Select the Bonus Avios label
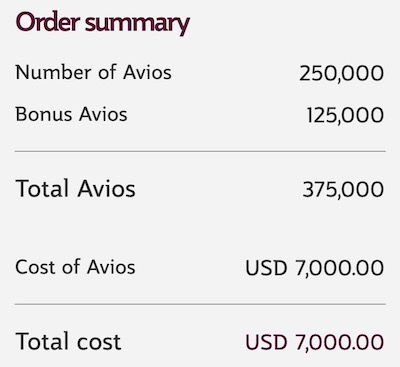Image resolution: width=400 pixels, height=367 pixels. pos(71,114)
